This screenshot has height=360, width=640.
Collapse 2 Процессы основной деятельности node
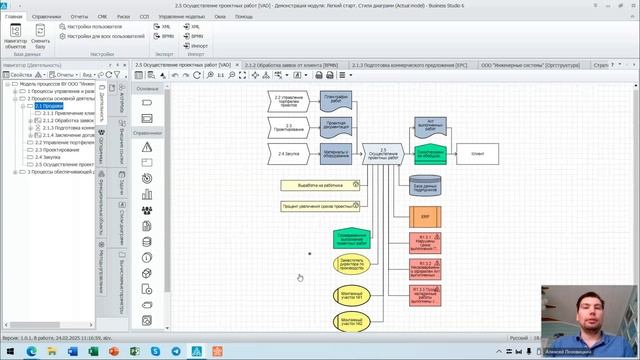(15, 99)
